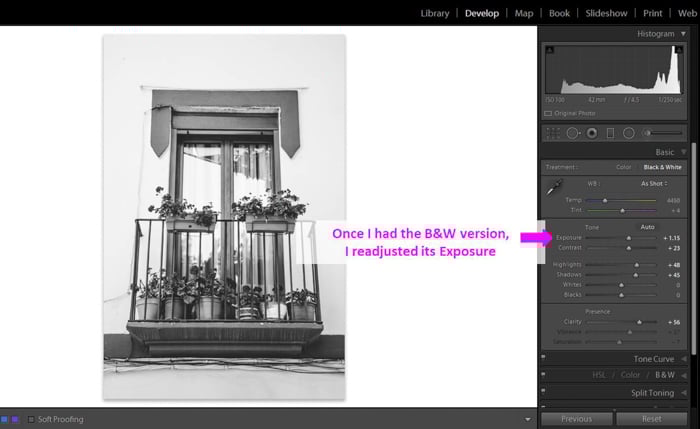Click the Tone Curve panel title
The width and height of the screenshot is (700, 429).
pos(654,359)
